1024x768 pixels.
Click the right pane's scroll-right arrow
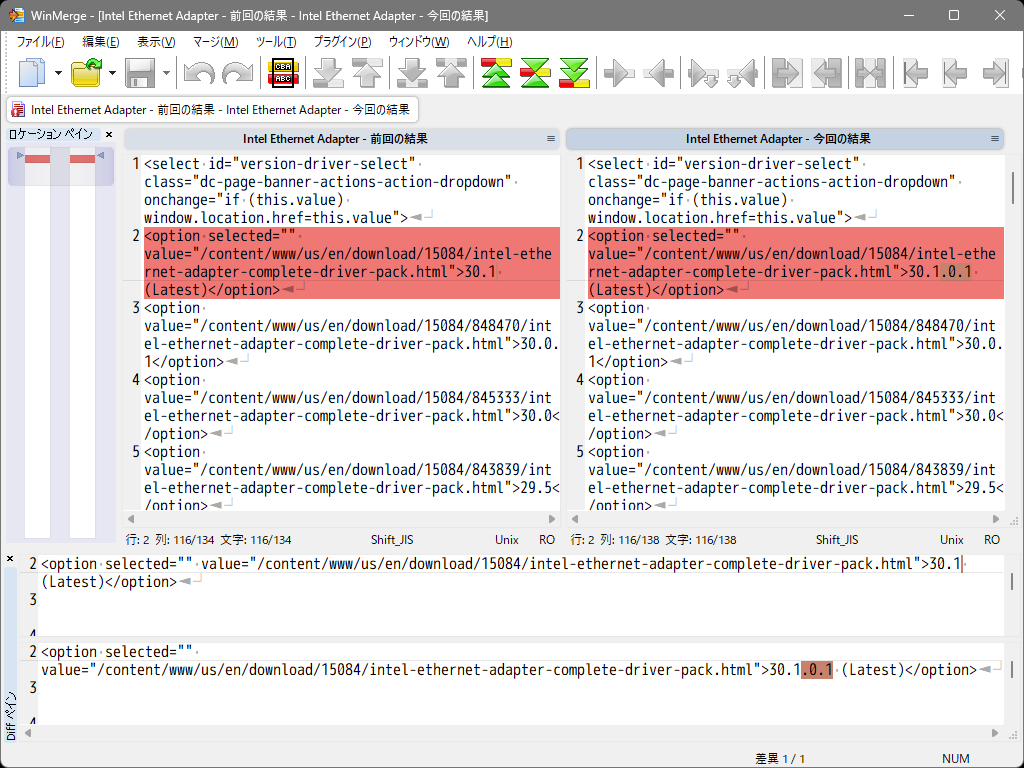tap(996, 519)
